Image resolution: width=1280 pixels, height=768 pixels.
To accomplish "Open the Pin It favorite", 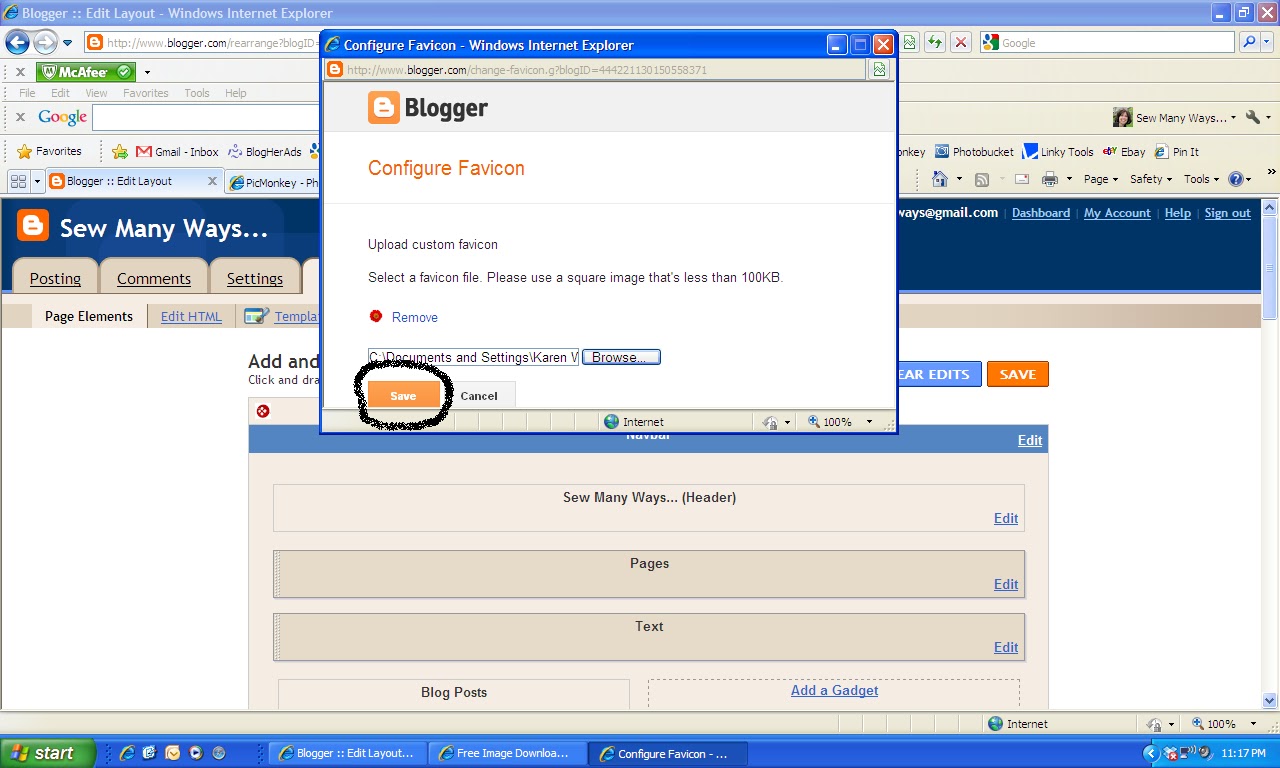I will [1177, 152].
